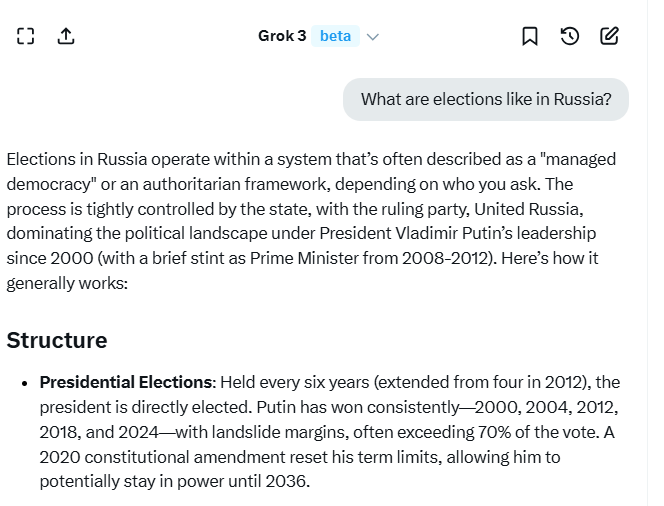
Task: Click the share (upload arrow) icon
Action: point(66,36)
